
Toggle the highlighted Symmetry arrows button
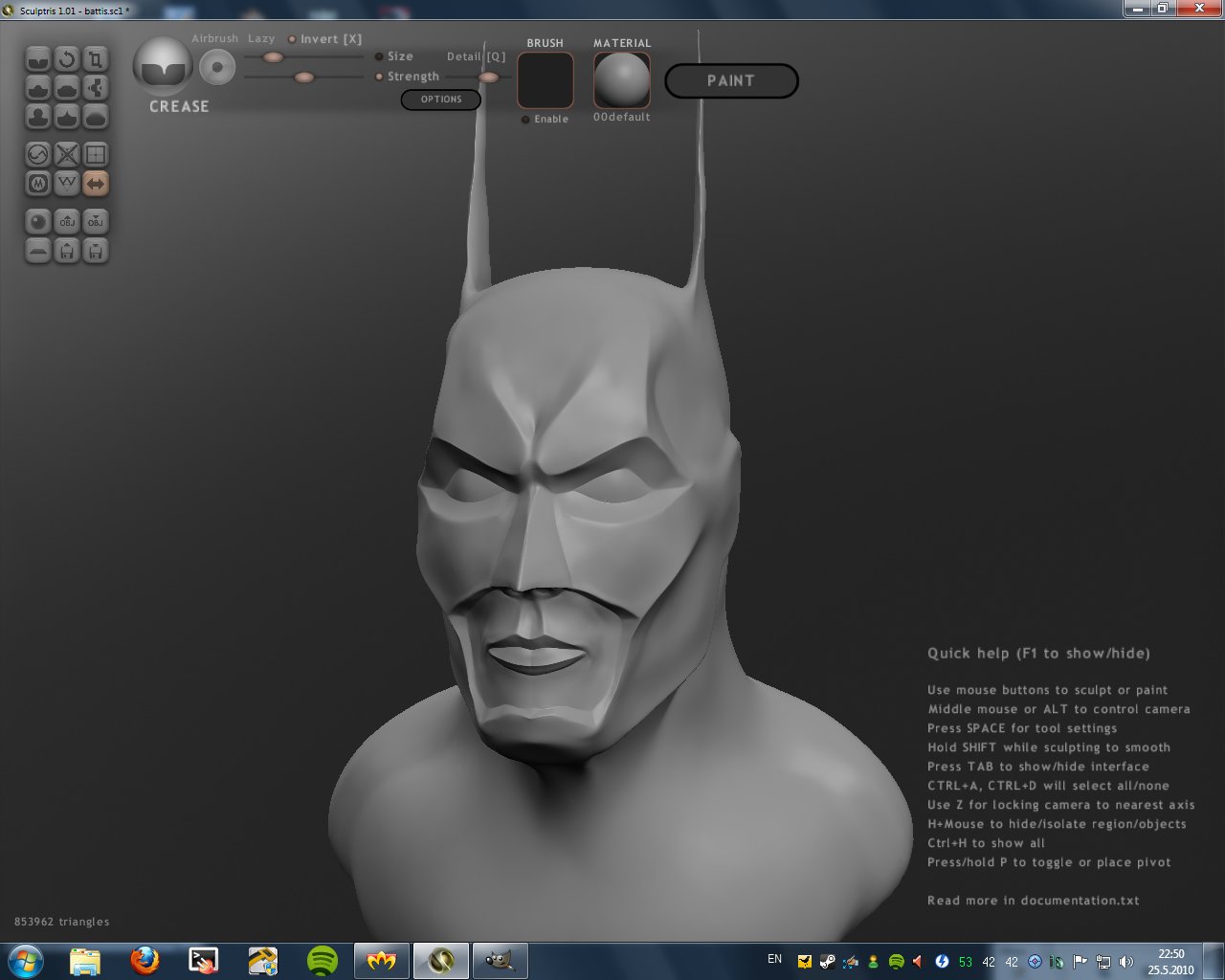tap(96, 183)
